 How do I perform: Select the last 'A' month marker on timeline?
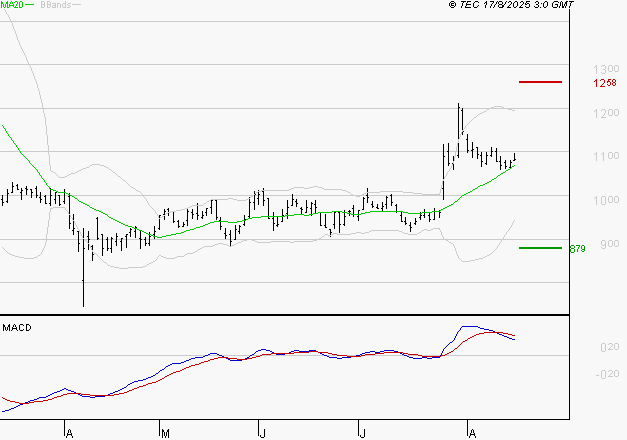[470, 432]
